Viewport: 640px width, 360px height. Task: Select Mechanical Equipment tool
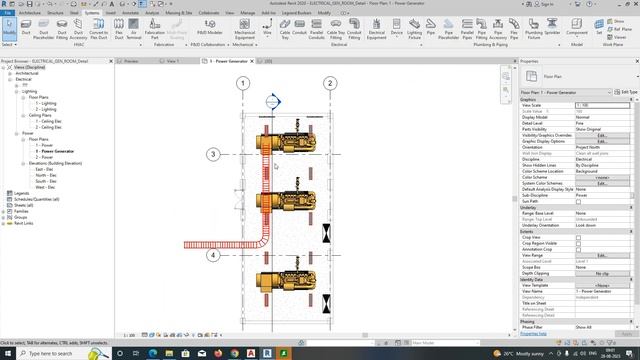pyautogui.click(x=244, y=29)
